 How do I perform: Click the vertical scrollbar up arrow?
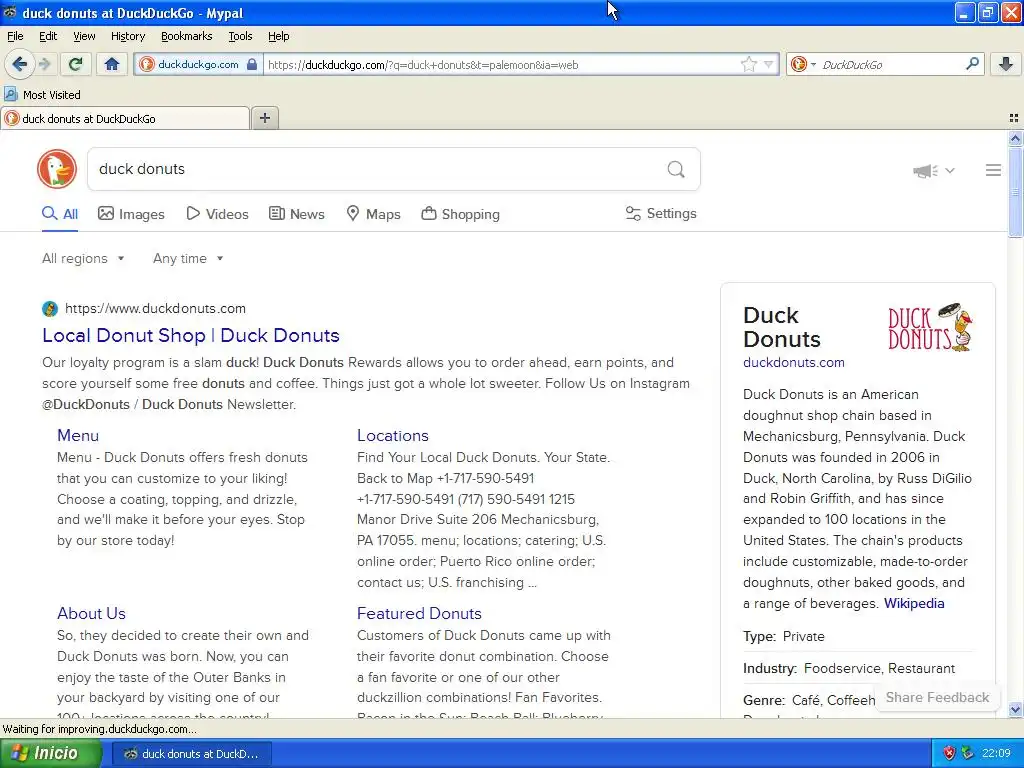click(x=1015, y=138)
